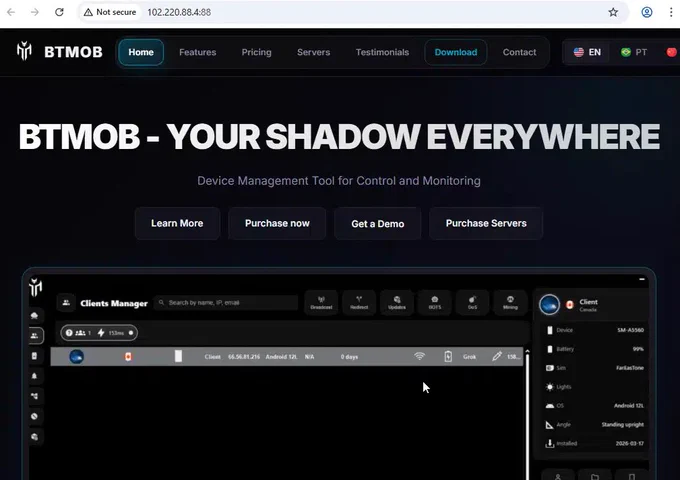Click the first sidebar icon below the logo
This screenshot has width=680, height=480.
pos(35,315)
